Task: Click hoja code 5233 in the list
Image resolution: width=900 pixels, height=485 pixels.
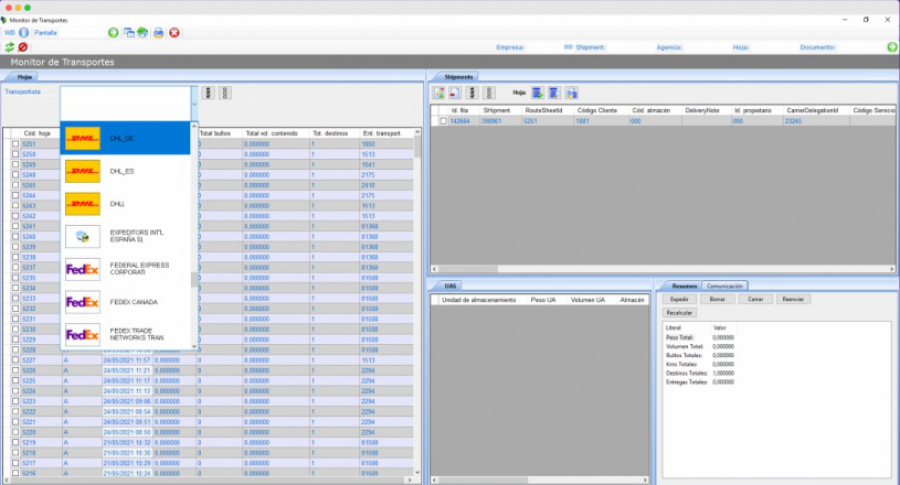Action: point(29,298)
